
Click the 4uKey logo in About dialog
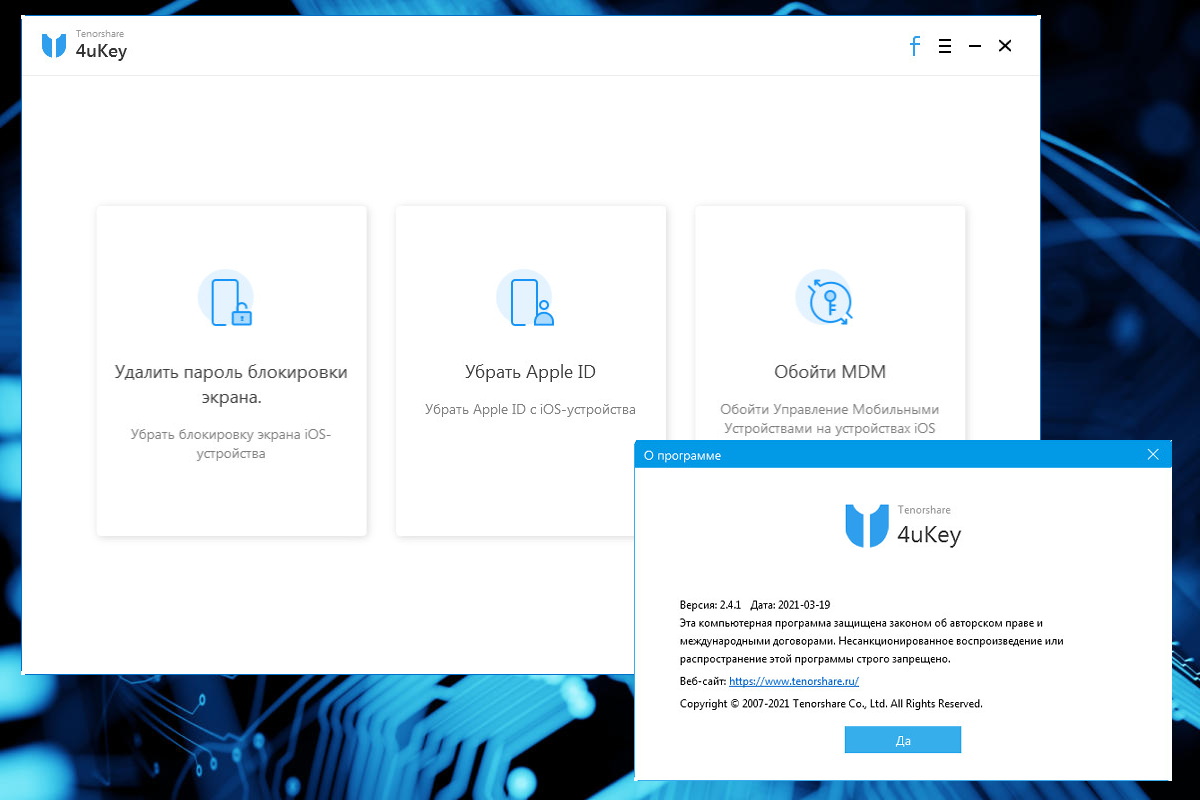coord(903,525)
